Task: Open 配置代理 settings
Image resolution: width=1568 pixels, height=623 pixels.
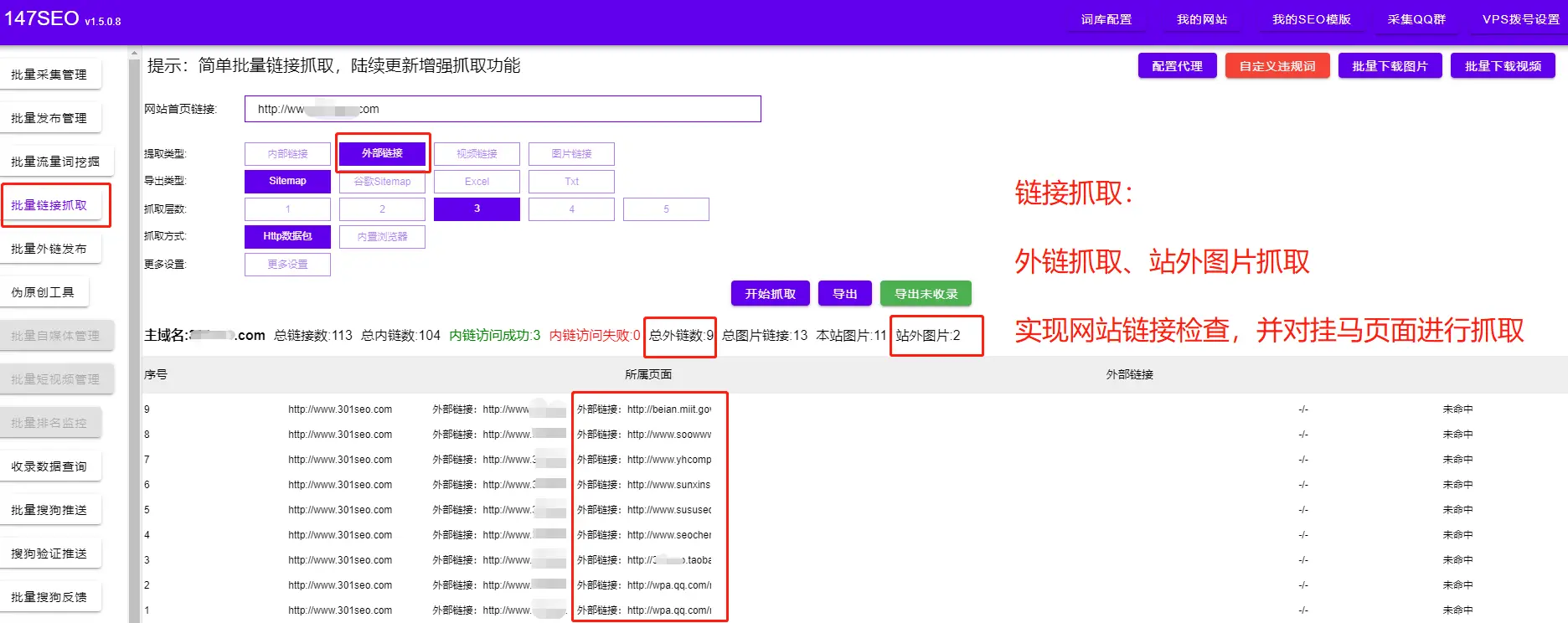Action: (x=1177, y=66)
